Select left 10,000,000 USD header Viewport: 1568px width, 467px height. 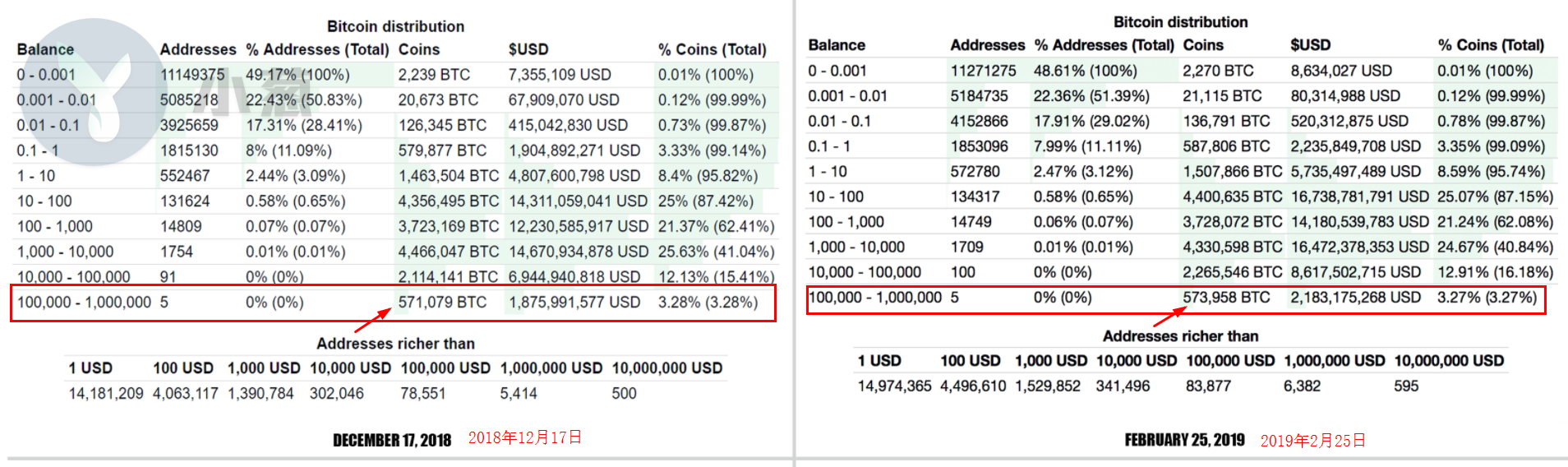667,368
